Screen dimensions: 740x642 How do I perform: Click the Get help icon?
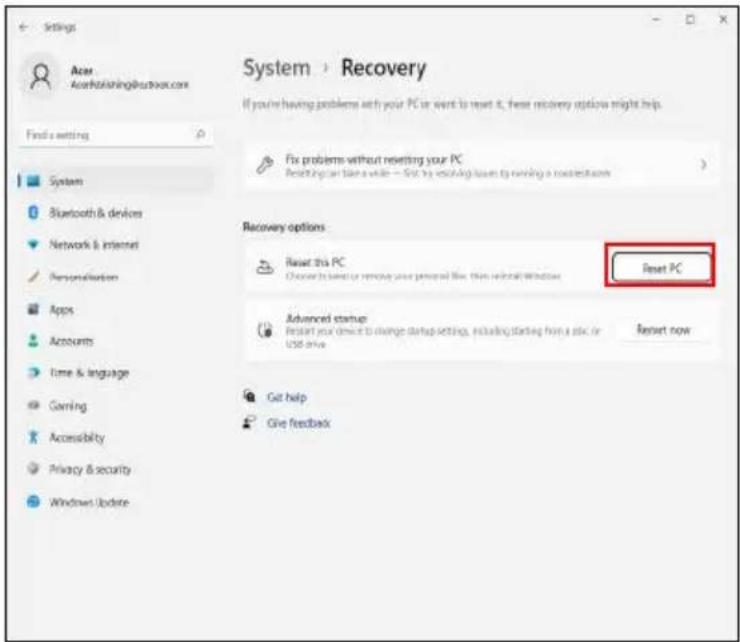point(249,396)
